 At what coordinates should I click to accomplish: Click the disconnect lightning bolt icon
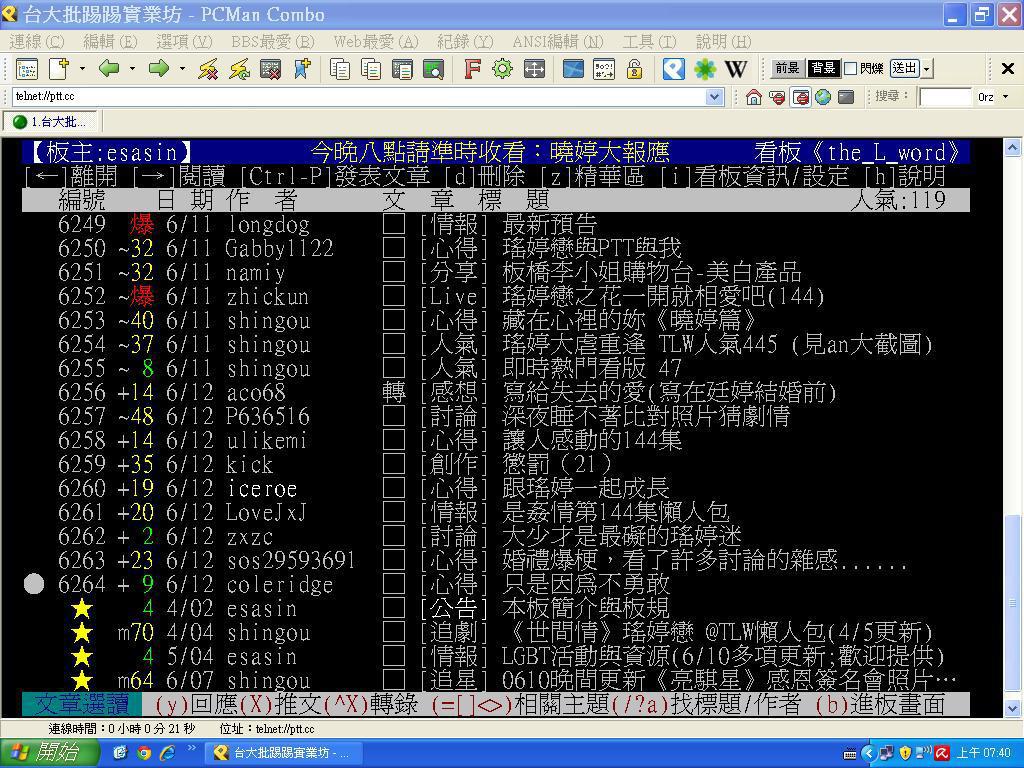[208, 69]
